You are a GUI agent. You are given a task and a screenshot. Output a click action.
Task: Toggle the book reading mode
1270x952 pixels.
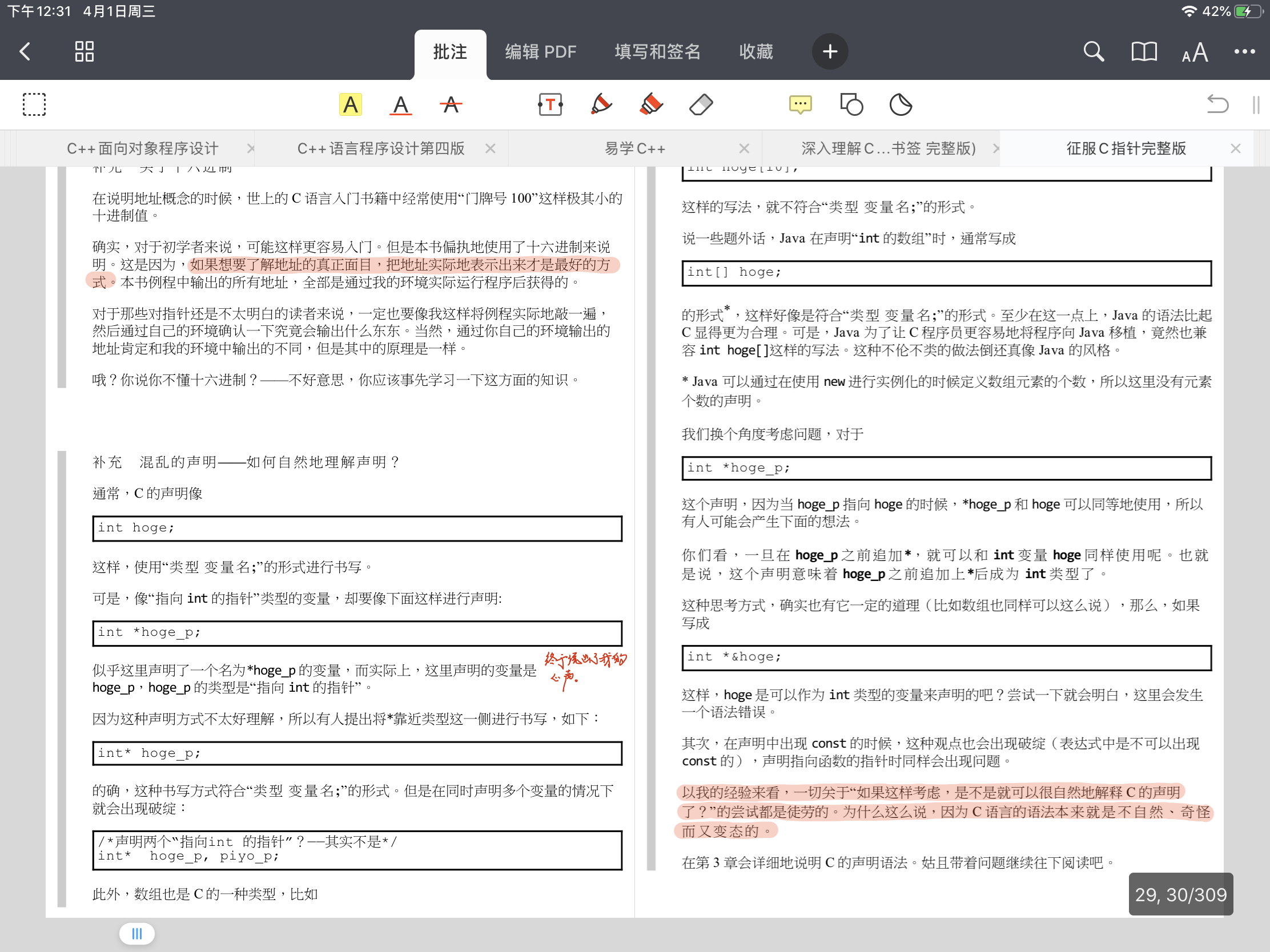[1144, 51]
